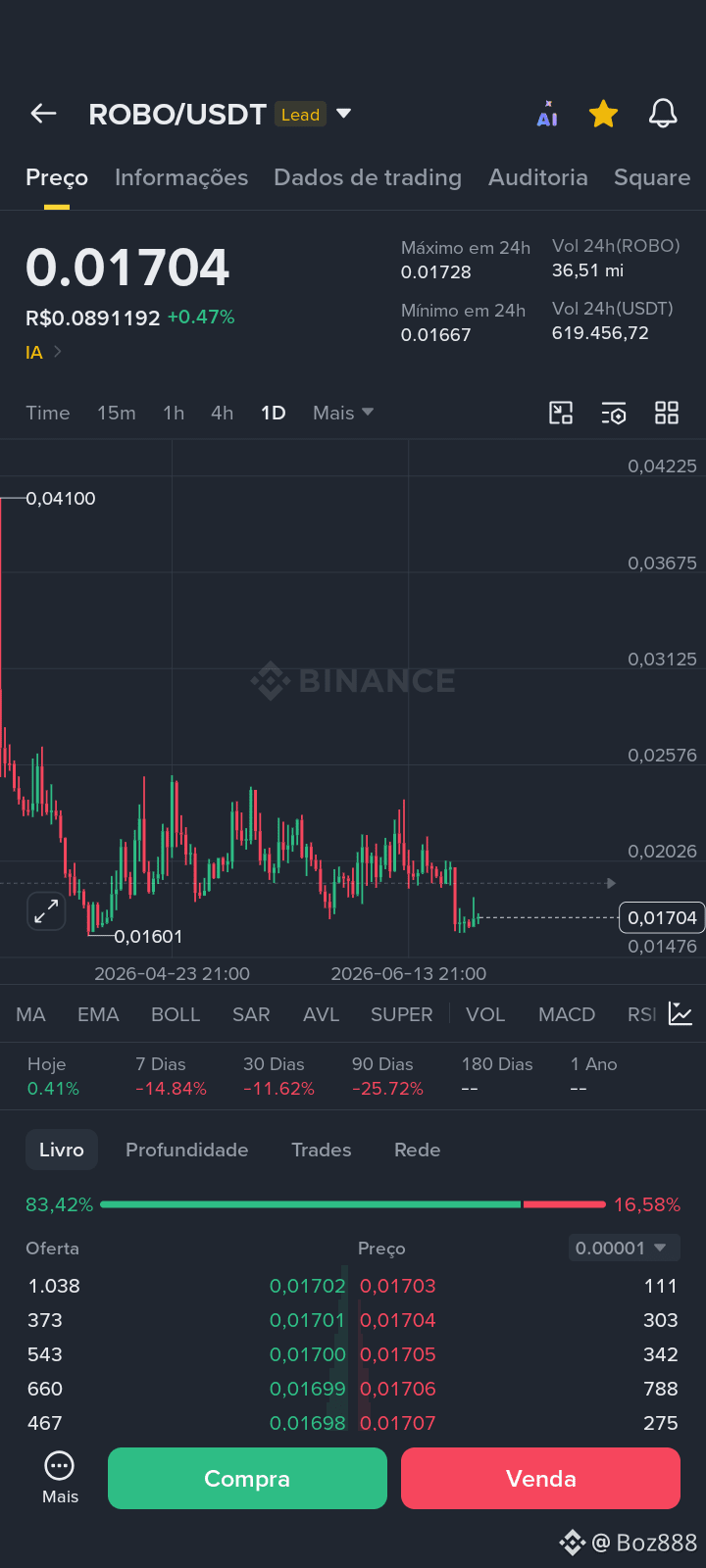Select bid price 0,01701
Screen dimensions: 706x1568
click(308, 1320)
